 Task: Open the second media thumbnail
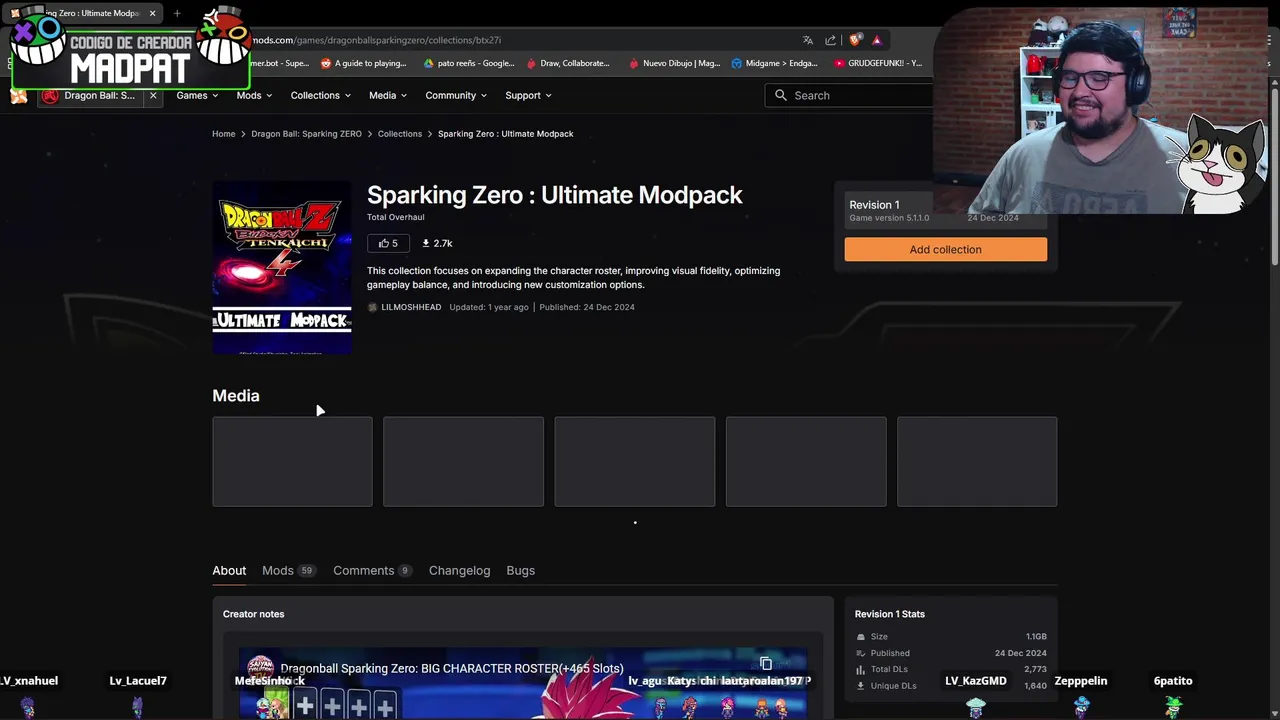coord(463,461)
